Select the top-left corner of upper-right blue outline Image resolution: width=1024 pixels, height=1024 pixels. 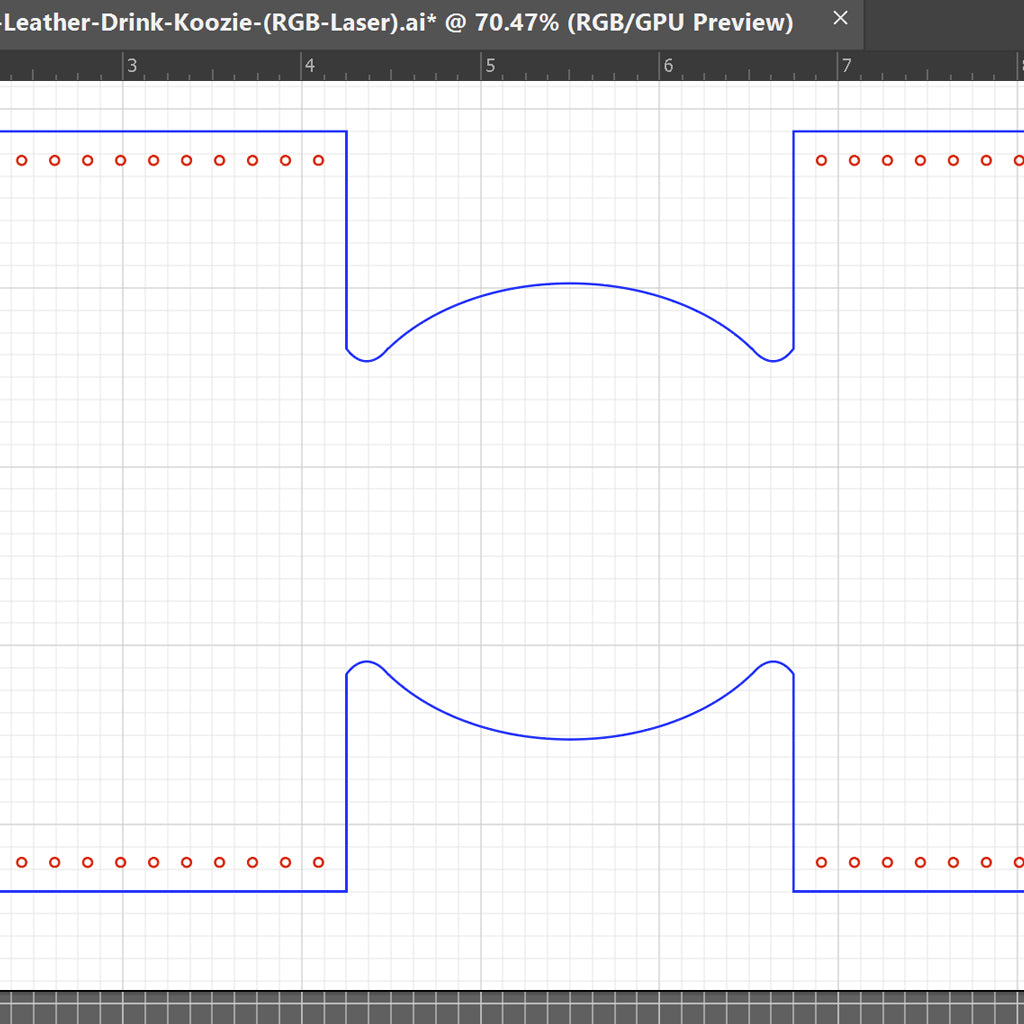pyautogui.click(x=794, y=131)
